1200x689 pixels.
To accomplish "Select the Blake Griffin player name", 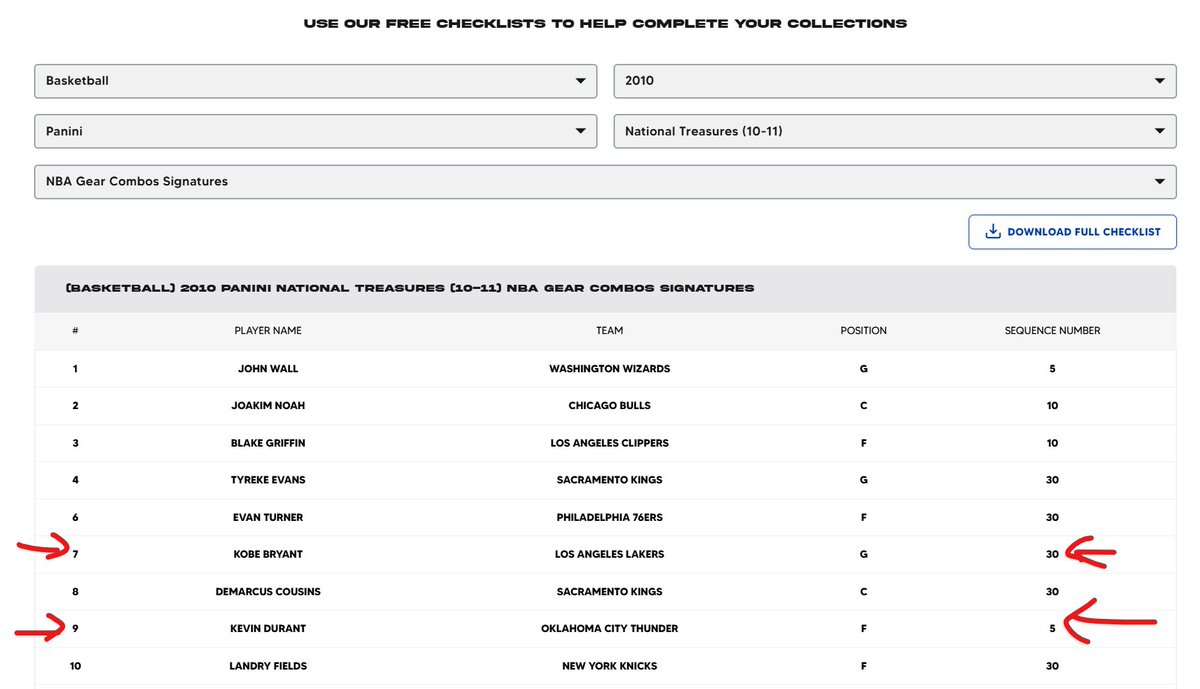I will [x=268, y=443].
